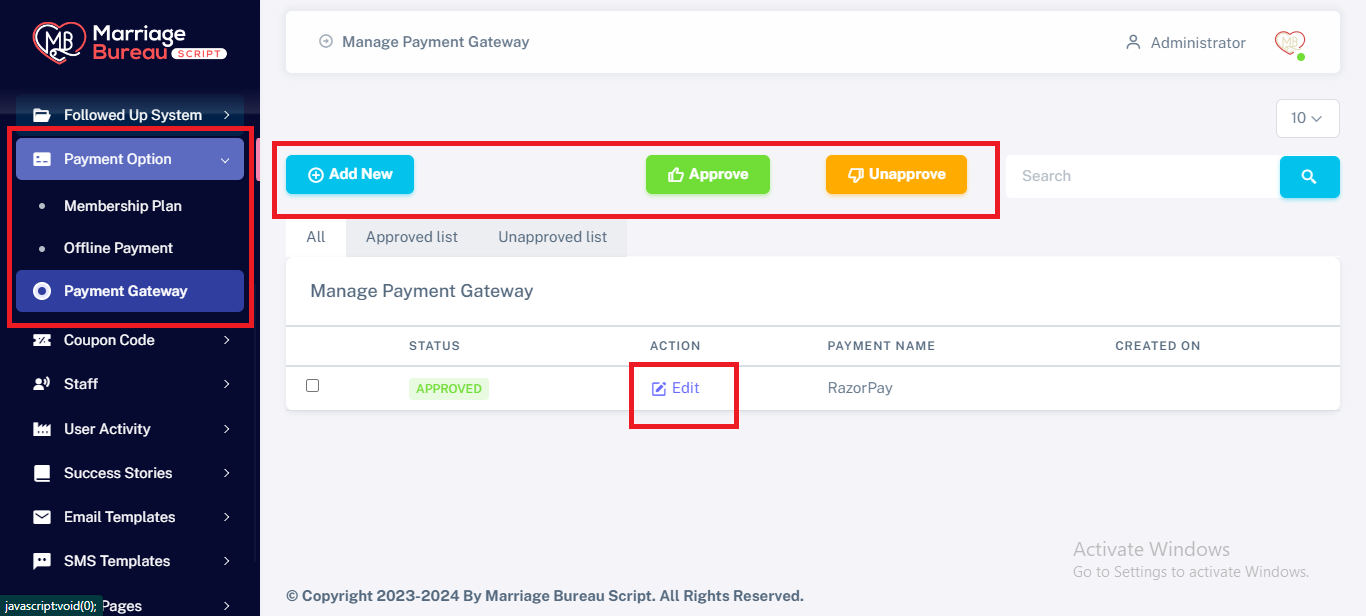Open Membership Plan in the sidebar
This screenshot has height=616, width=1366.
coord(123,206)
